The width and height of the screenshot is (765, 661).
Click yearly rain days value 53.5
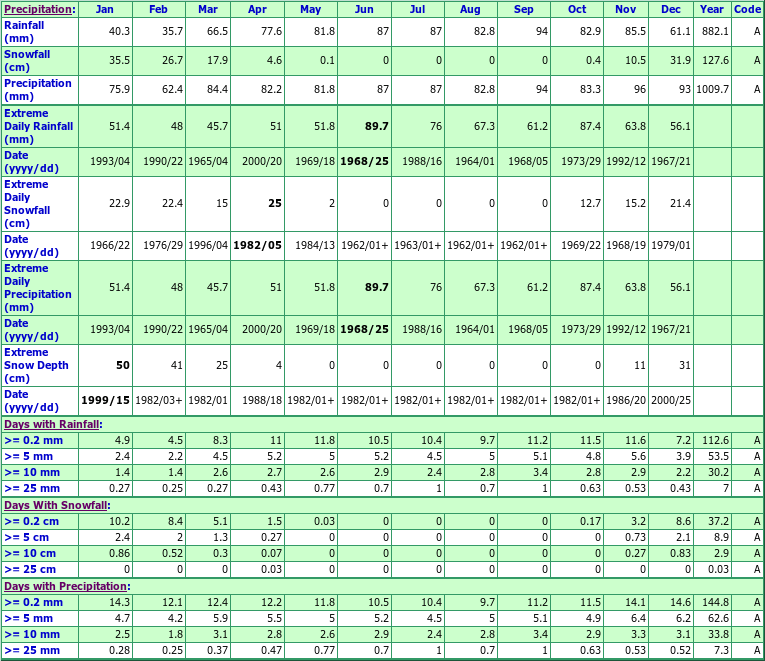pos(718,457)
